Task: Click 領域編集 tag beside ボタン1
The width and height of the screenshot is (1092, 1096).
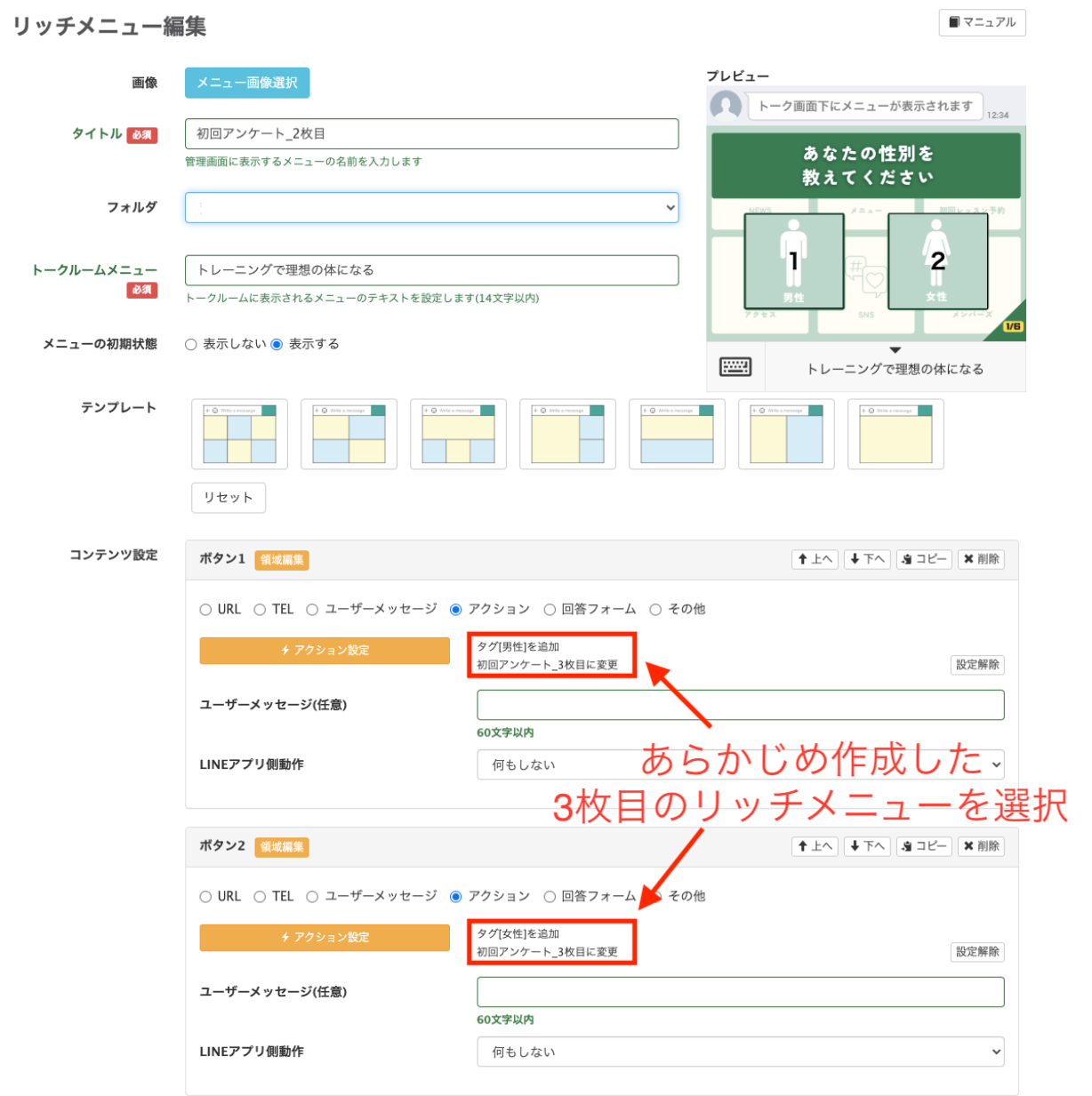Action: (282, 560)
